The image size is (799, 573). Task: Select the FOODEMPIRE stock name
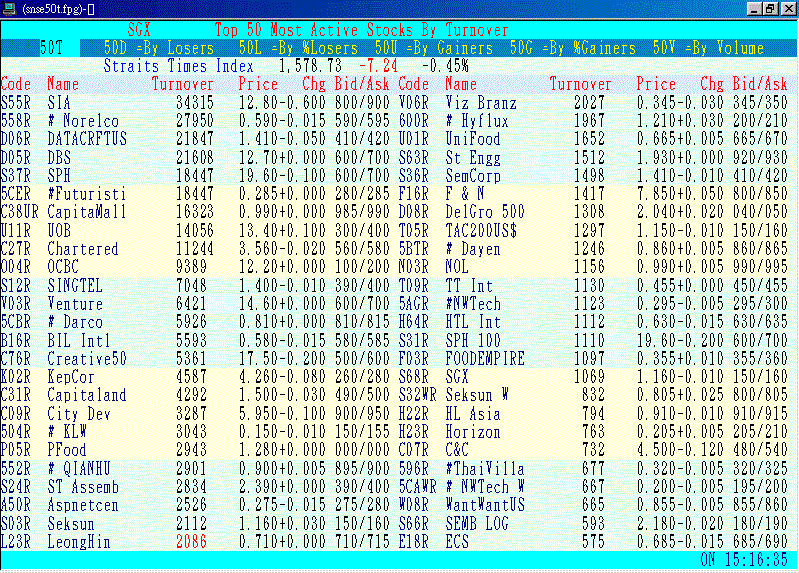[x=485, y=358]
